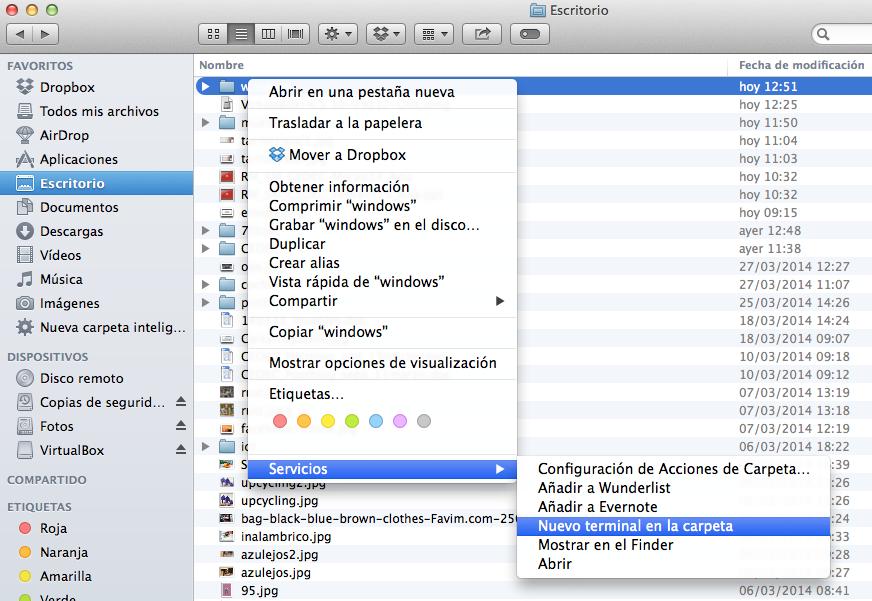872x601 pixels.
Task: Switch to icon view in toolbar
Action: click(213, 34)
